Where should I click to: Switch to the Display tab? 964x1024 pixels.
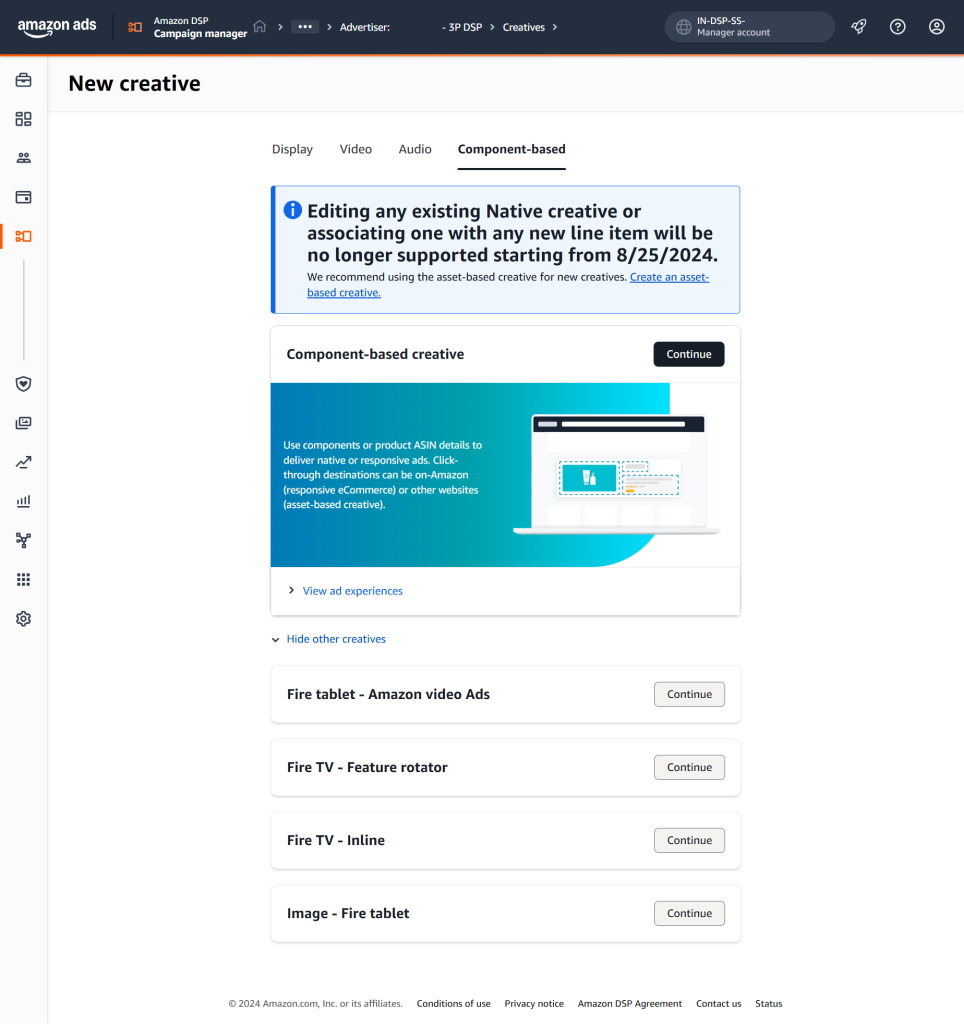pyautogui.click(x=292, y=150)
